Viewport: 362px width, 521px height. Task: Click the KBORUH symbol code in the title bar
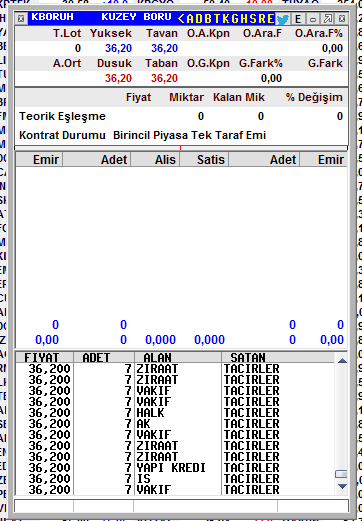(52, 17)
